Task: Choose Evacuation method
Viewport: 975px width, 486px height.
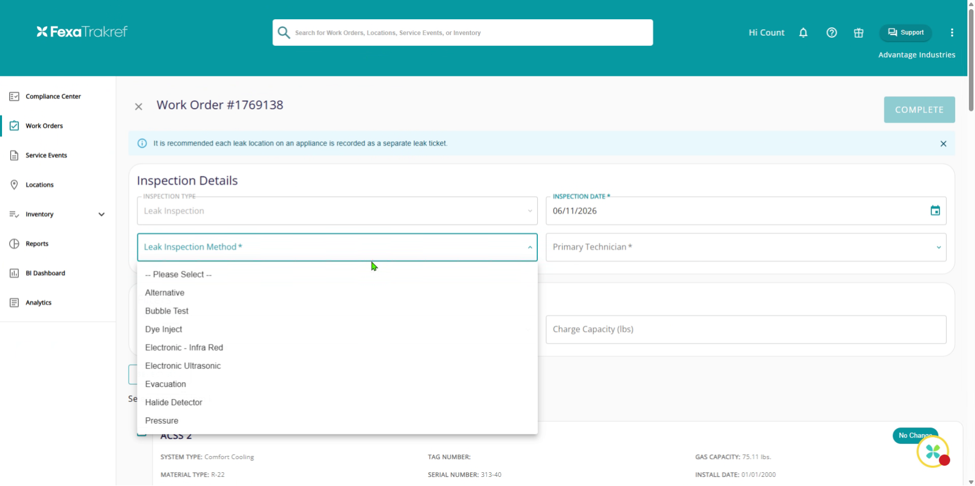Action: (x=337, y=384)
